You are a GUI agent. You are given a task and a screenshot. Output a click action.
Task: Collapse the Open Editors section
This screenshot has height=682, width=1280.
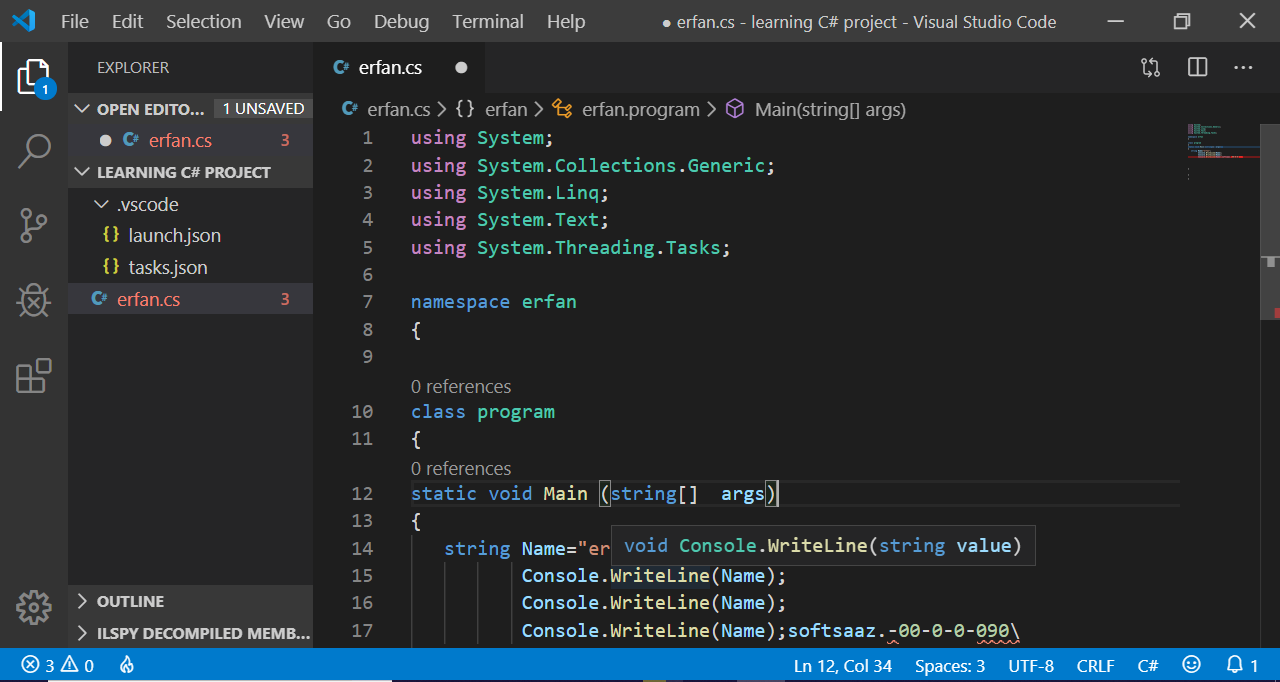click(x=150, y=109)
